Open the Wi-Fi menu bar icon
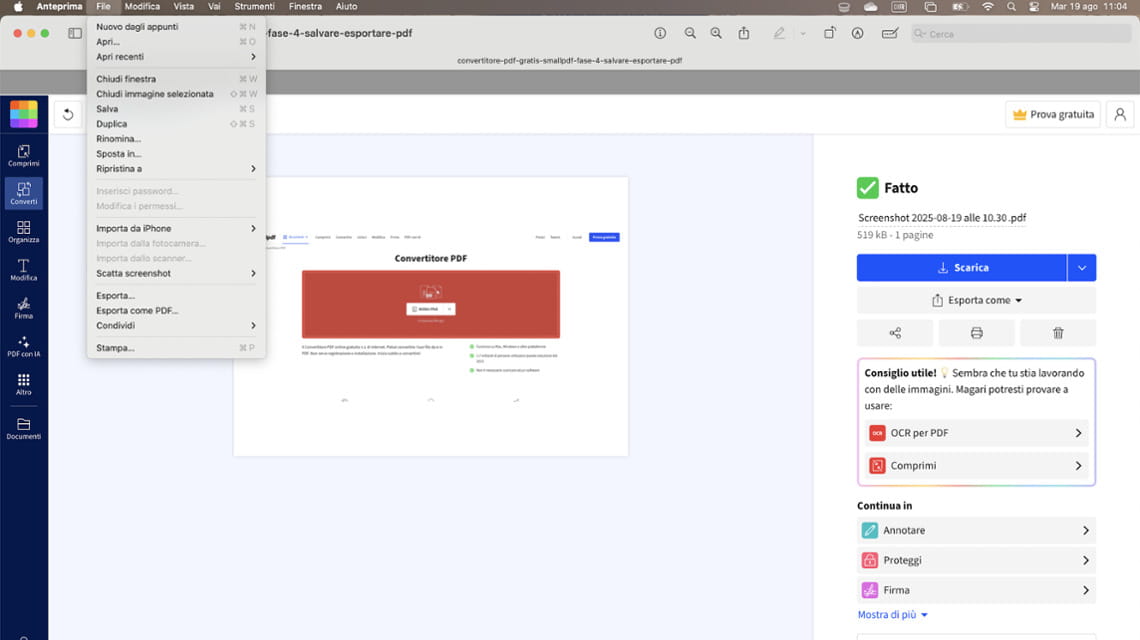The width and height of the screenshot is (1140, 640). [987, 7]
